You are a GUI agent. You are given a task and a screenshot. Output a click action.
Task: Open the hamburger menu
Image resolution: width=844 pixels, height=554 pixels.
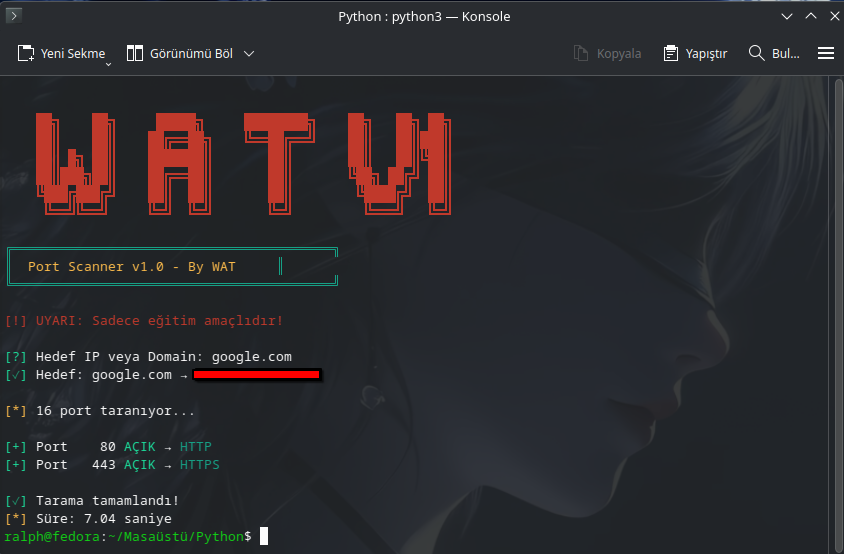click(826, 53)
